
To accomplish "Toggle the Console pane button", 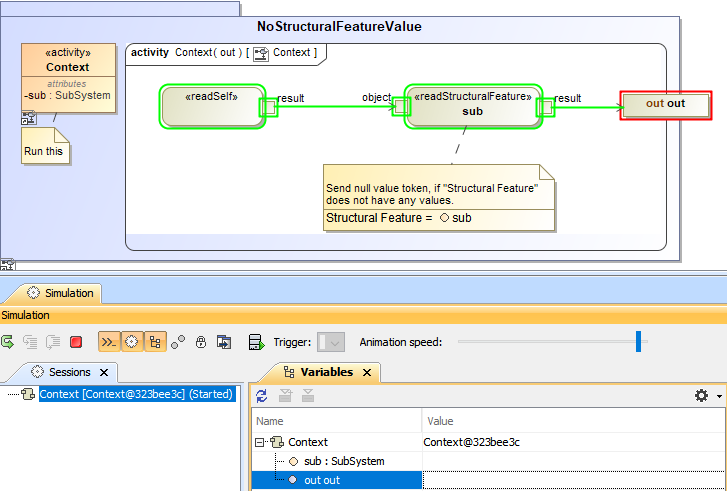I will pos(109,343).
